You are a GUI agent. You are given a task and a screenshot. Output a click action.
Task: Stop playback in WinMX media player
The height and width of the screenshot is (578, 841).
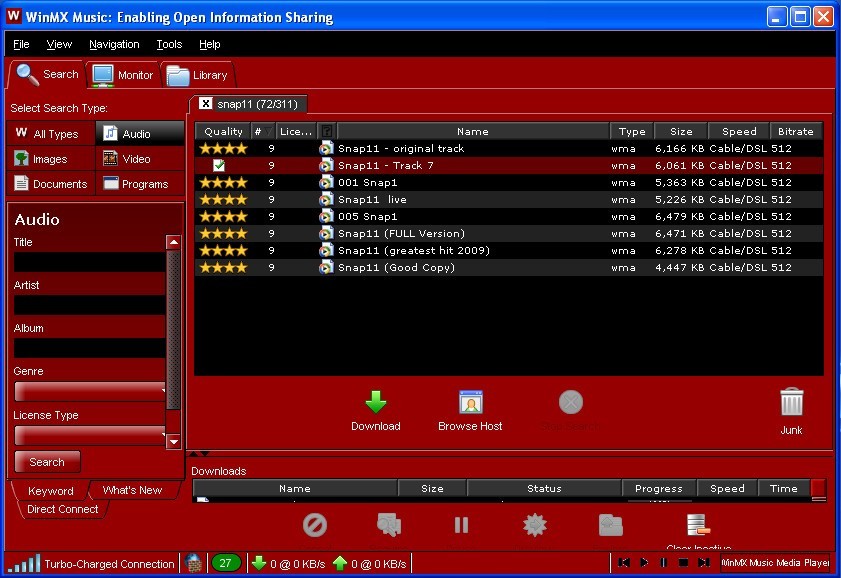[x=683, y=563]
